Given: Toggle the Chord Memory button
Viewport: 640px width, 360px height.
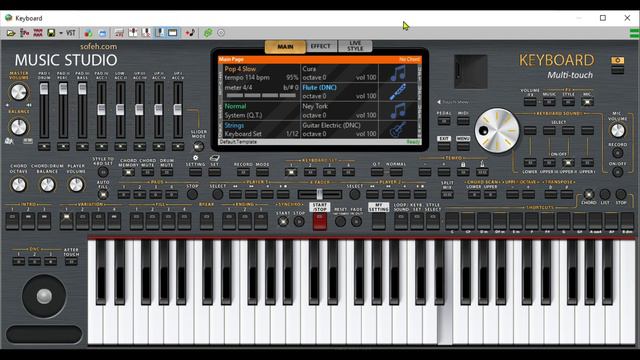Looking at the screenshot, I should [x=128, y=172].
